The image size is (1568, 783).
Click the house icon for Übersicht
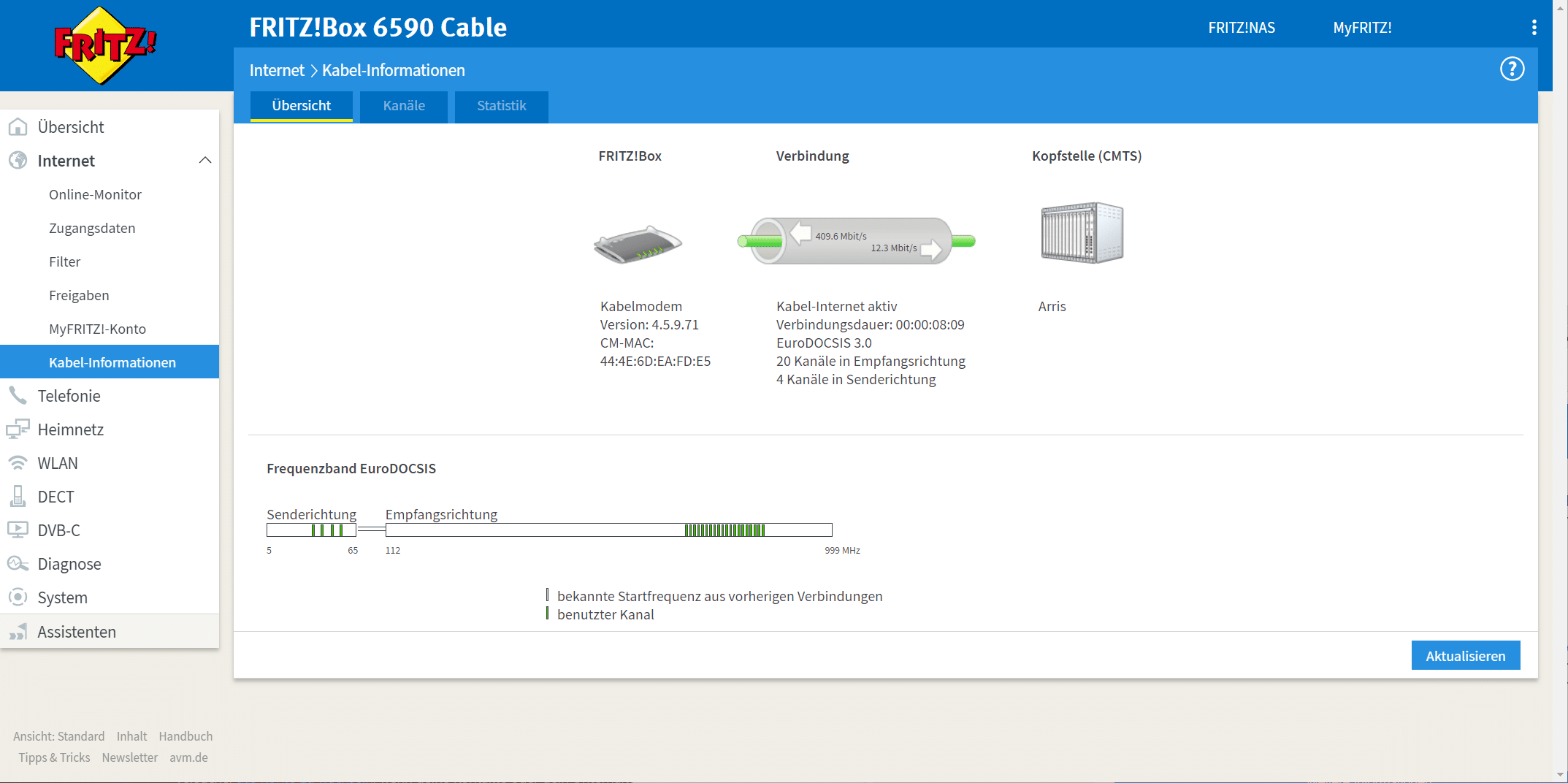pyautogui.click(x=18, y=127)
